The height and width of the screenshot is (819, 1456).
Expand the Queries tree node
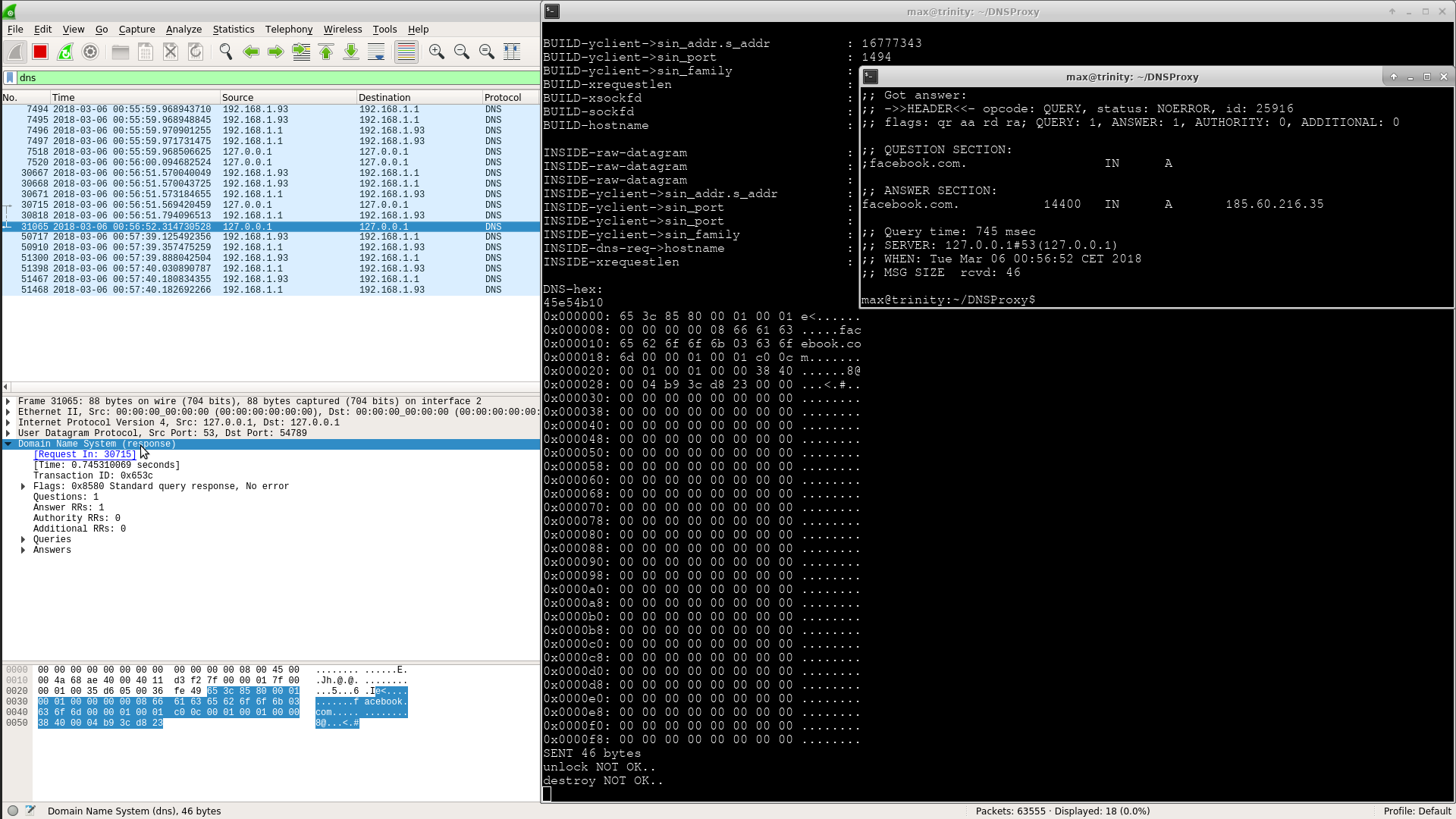pos(23,540)
